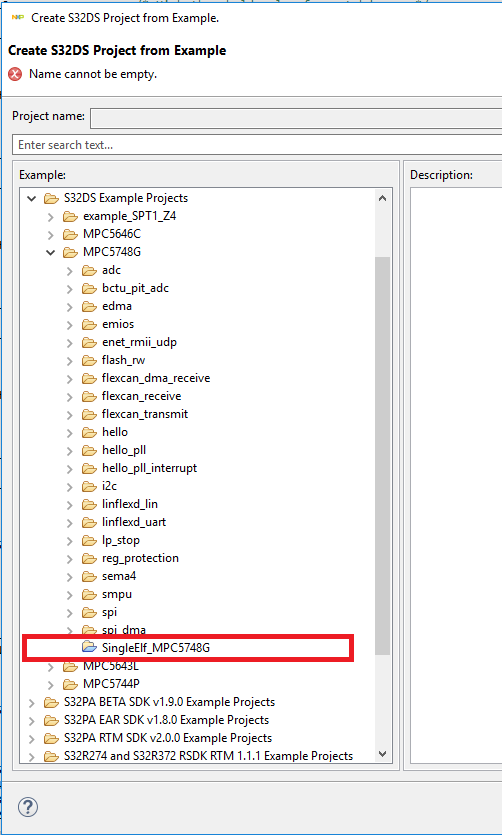Select the hello_pll_interrupt tree label
Viewport: 502px width, 835px height.
[150, 468]
